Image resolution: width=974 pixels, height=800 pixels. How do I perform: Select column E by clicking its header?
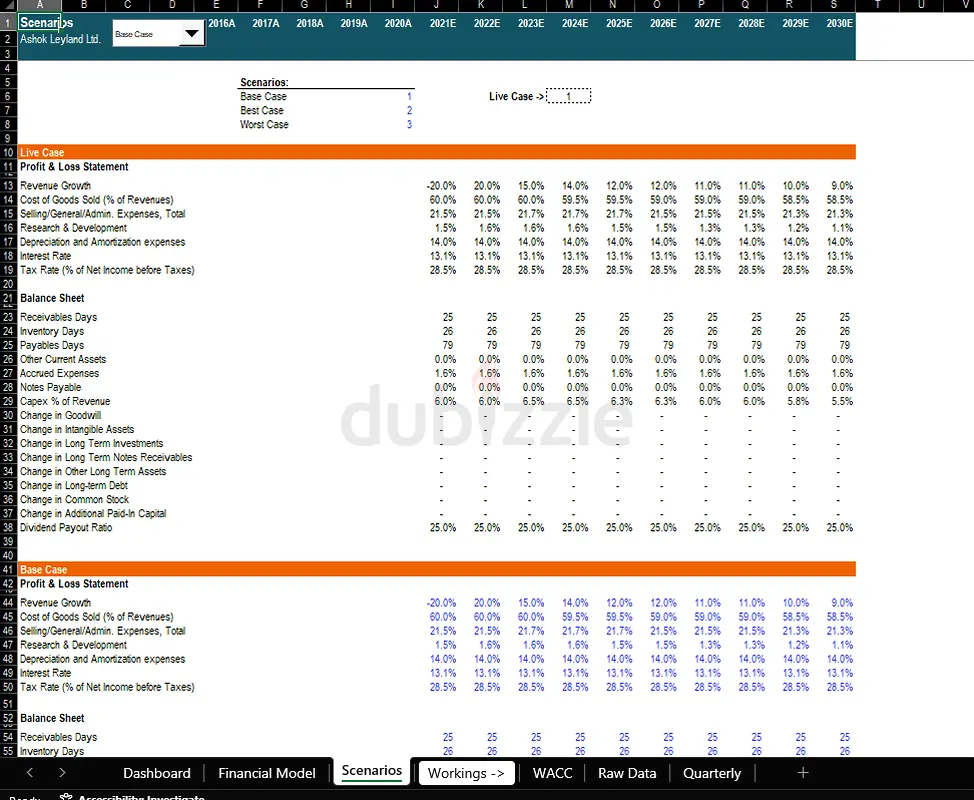point(217,5)
